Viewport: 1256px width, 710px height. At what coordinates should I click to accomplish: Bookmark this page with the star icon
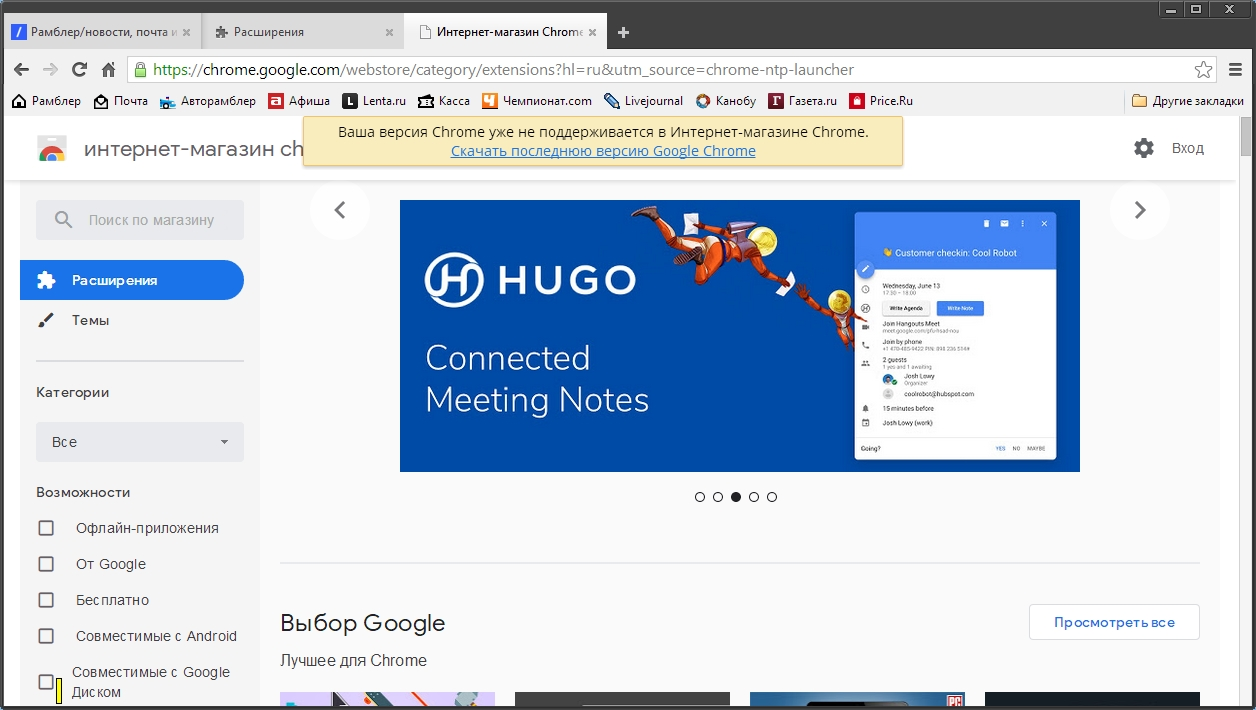[x=1203, y=70]
